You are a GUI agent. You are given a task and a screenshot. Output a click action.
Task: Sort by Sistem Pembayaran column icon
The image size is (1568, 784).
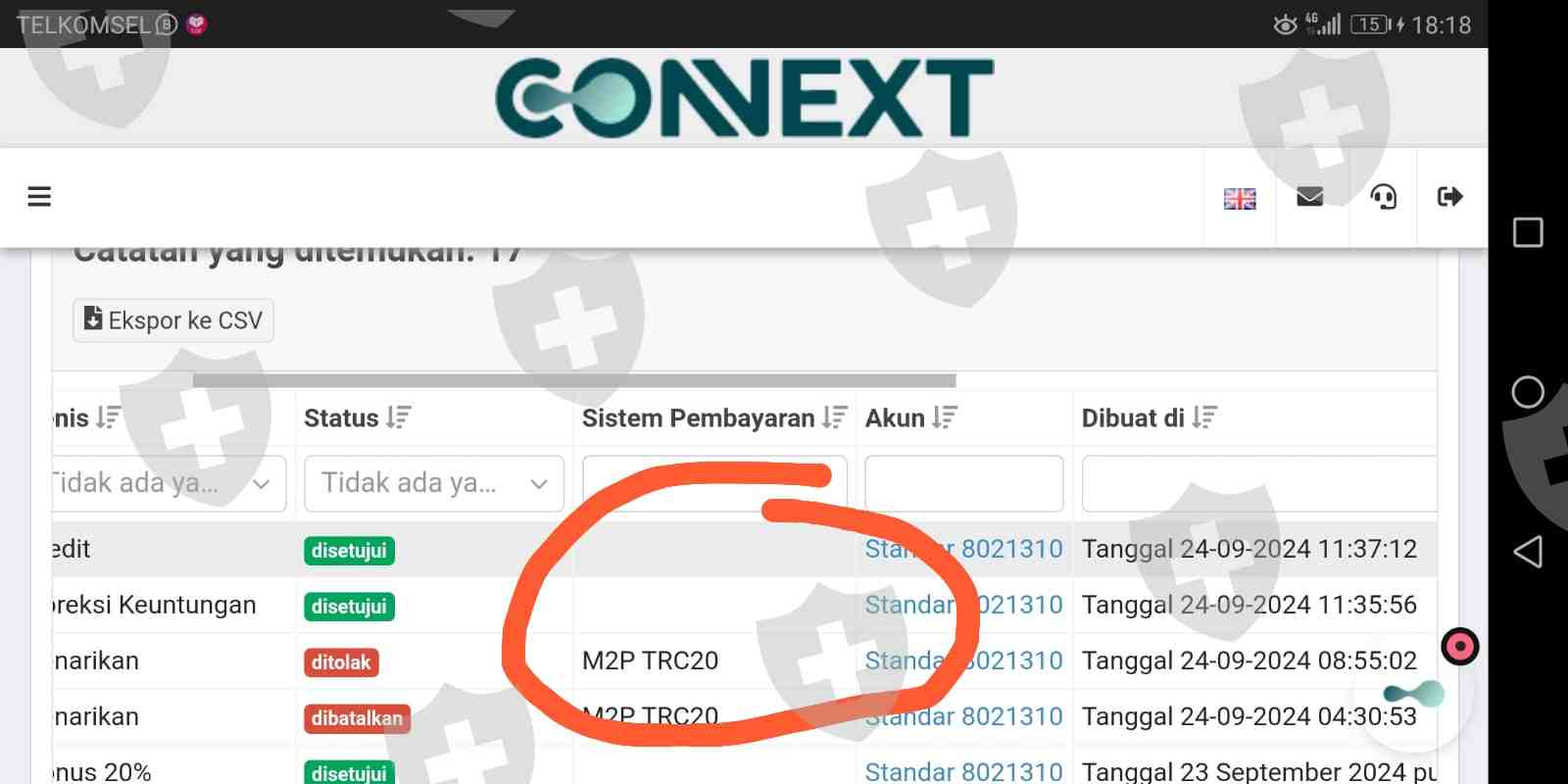(834, 417)
